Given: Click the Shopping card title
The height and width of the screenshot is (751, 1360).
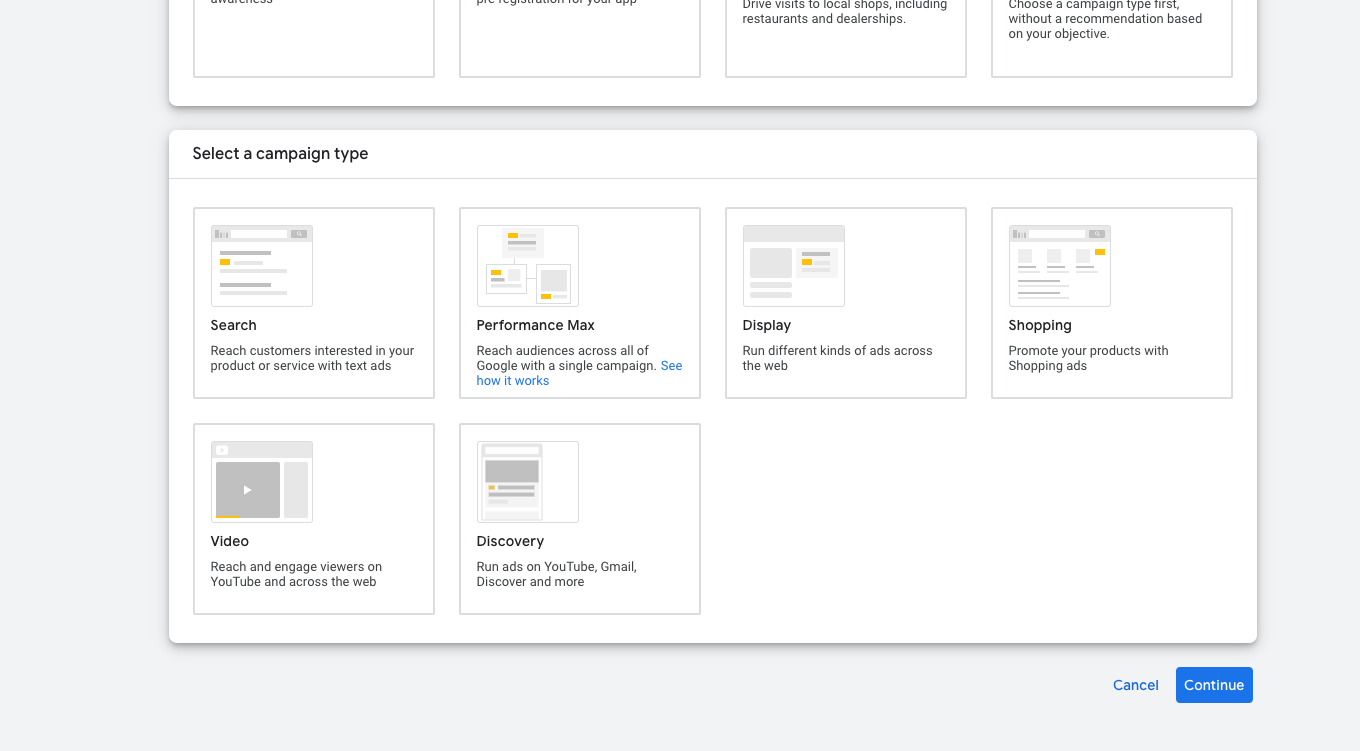Looking at the screenshot, I should click(x=1040, y=325).
